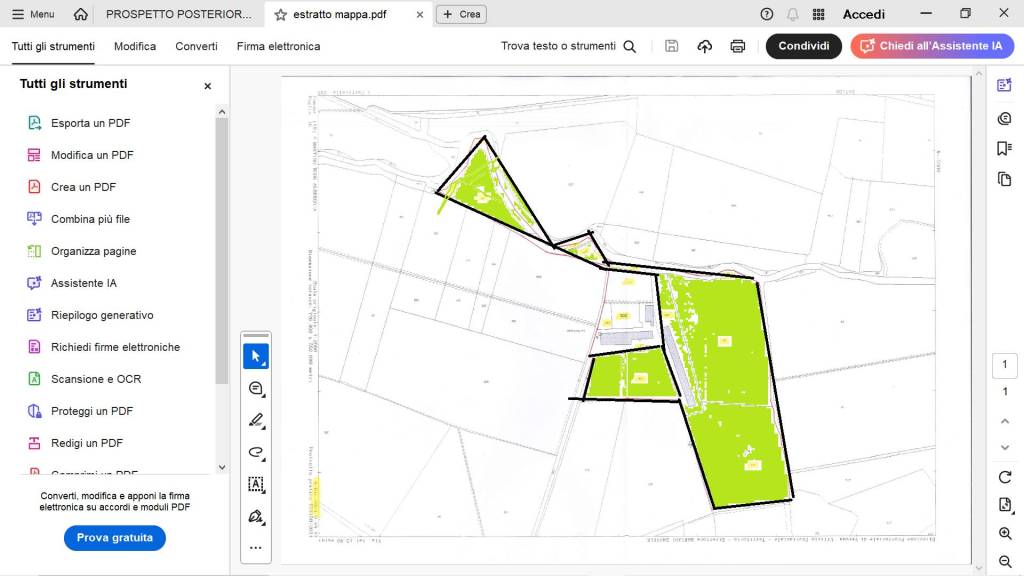
Task: Activate the text box selection tool
Action: coord(256,484)
